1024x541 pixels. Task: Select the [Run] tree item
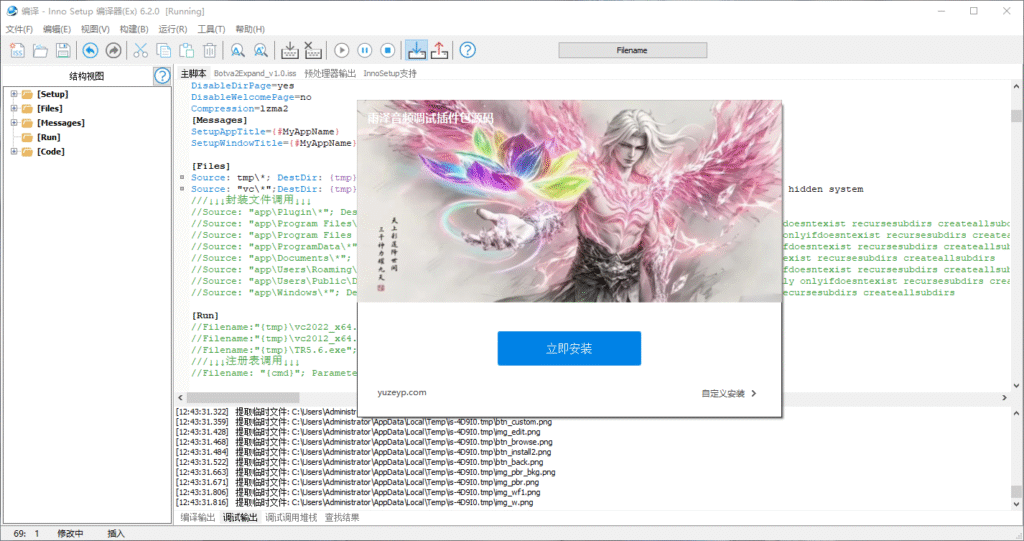coord(48,137)
